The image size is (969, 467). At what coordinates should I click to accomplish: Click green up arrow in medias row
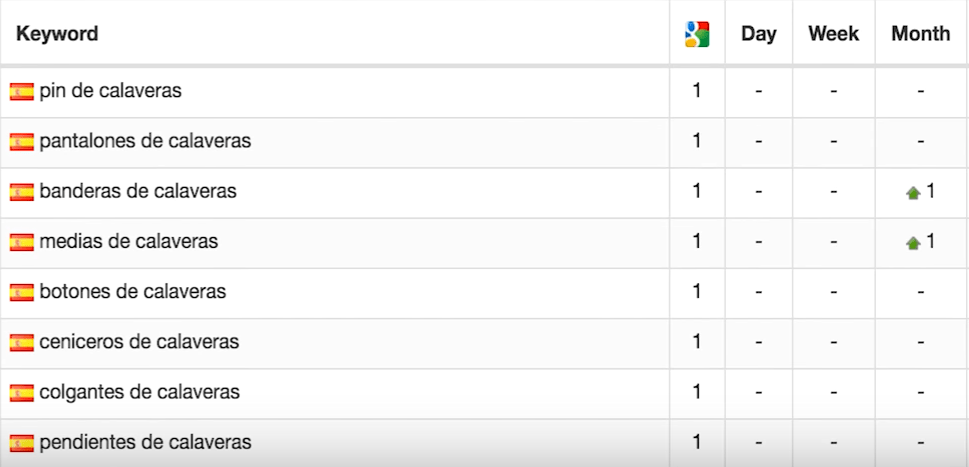pyautogui.click(x=912, y=243)
